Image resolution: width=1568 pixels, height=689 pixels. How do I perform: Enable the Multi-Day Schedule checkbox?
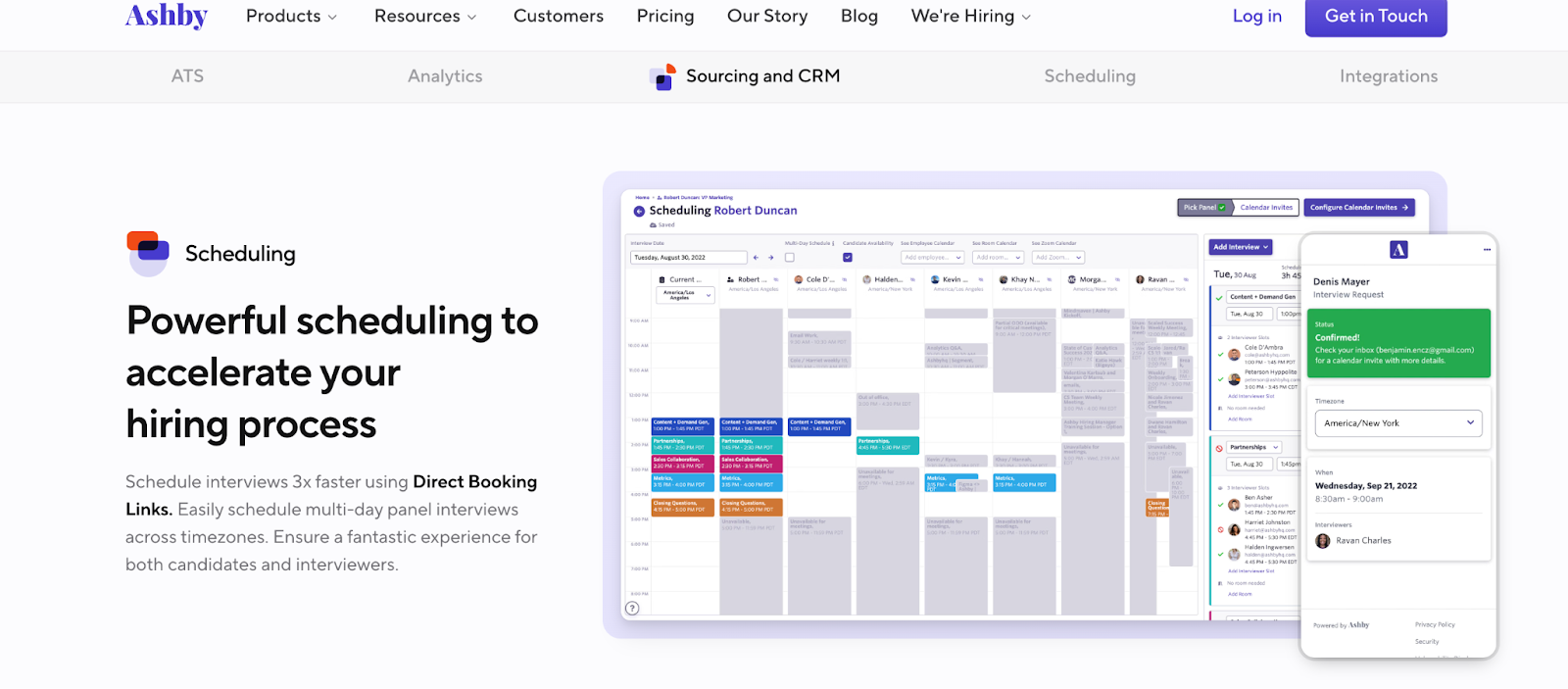pos(790,258)
